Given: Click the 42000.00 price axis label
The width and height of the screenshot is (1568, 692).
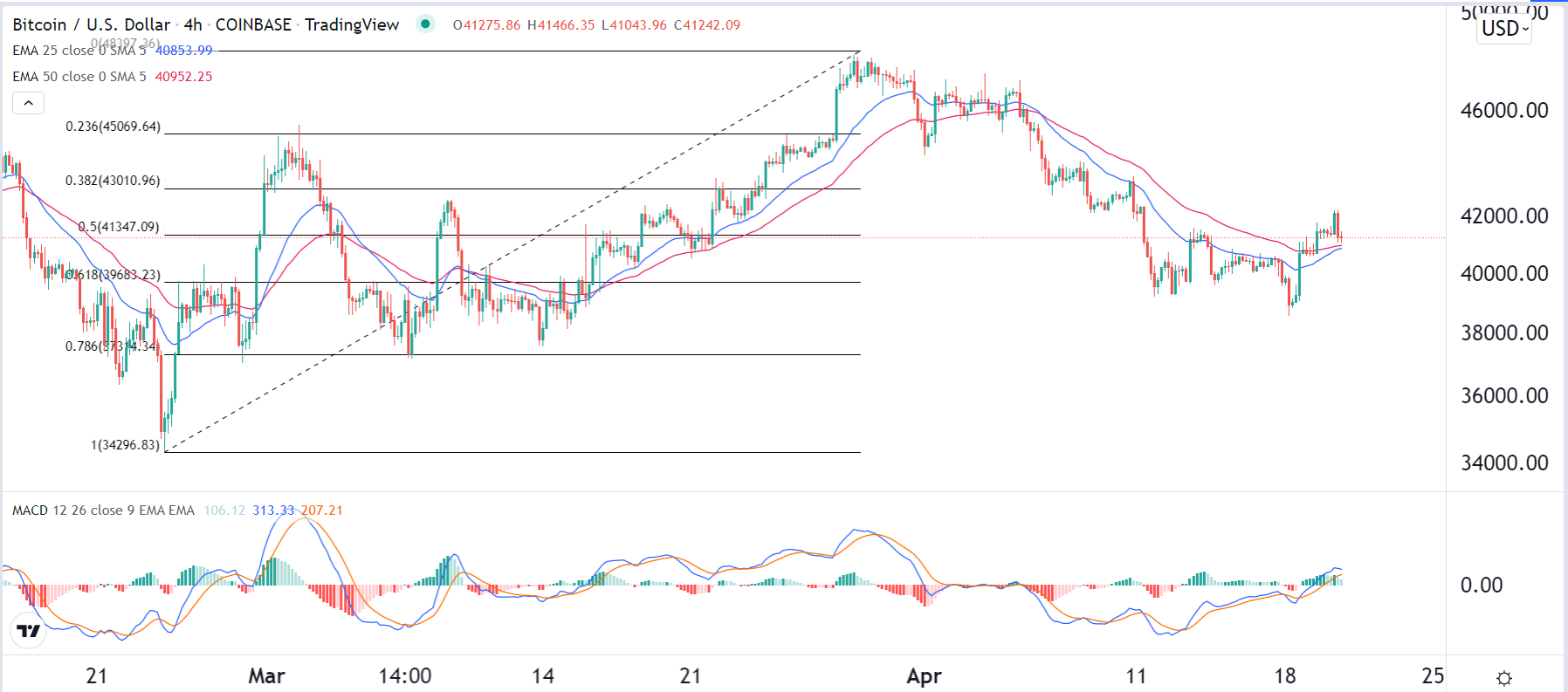Looking at the screenshot, I should [1503, 216].
